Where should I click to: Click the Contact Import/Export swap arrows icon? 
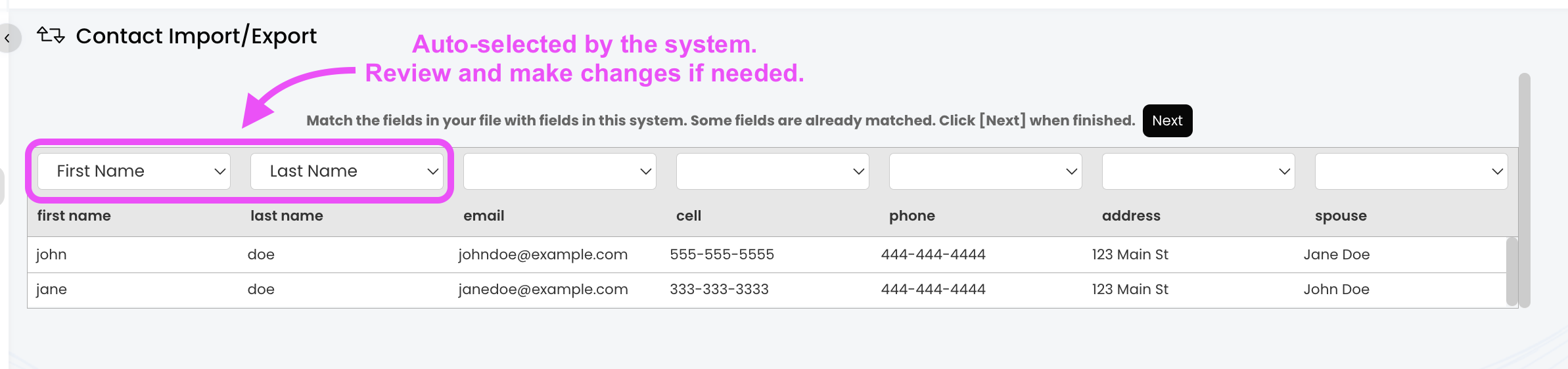point(51,35)
